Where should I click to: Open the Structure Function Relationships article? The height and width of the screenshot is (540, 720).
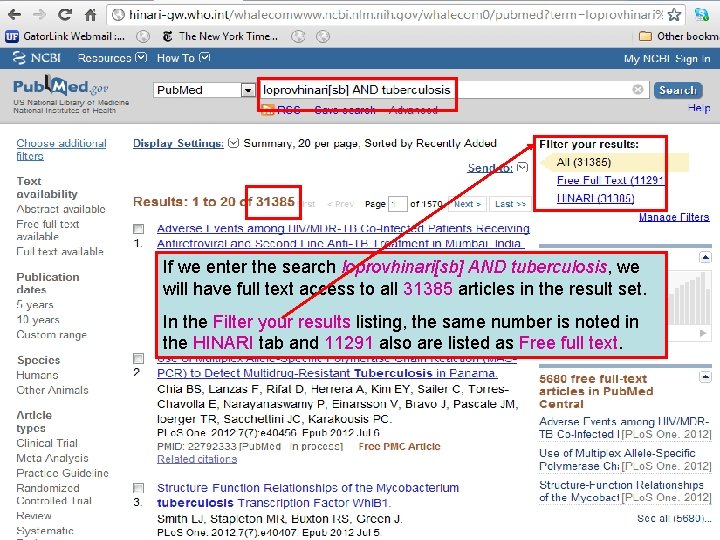pos(308,495)
